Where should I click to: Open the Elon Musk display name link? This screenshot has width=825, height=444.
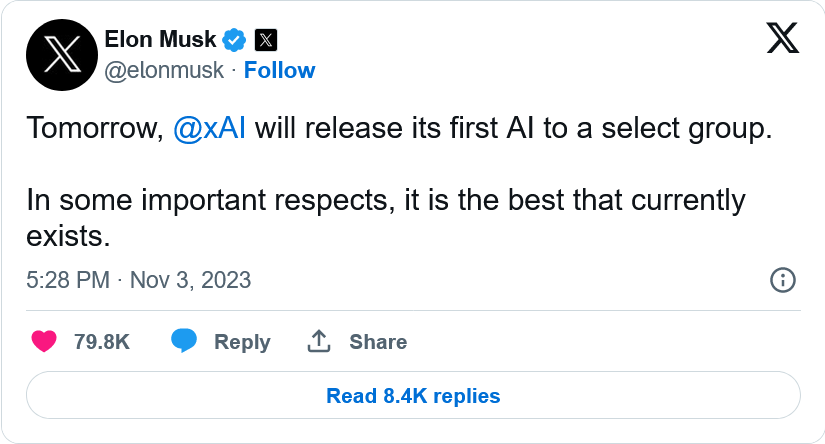point(160,40)
